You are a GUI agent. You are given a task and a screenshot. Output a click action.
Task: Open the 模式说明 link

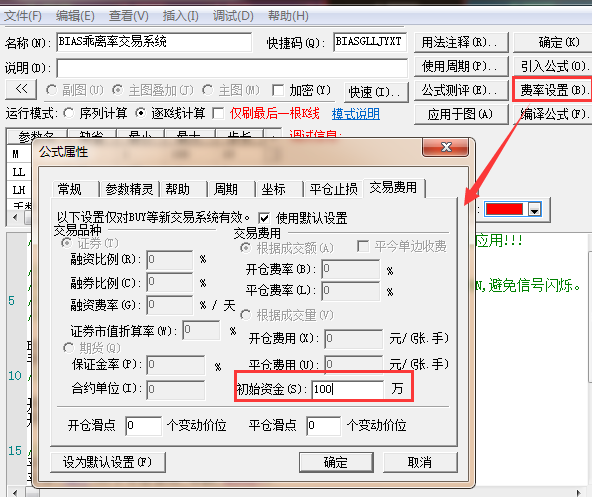point(356,114)
